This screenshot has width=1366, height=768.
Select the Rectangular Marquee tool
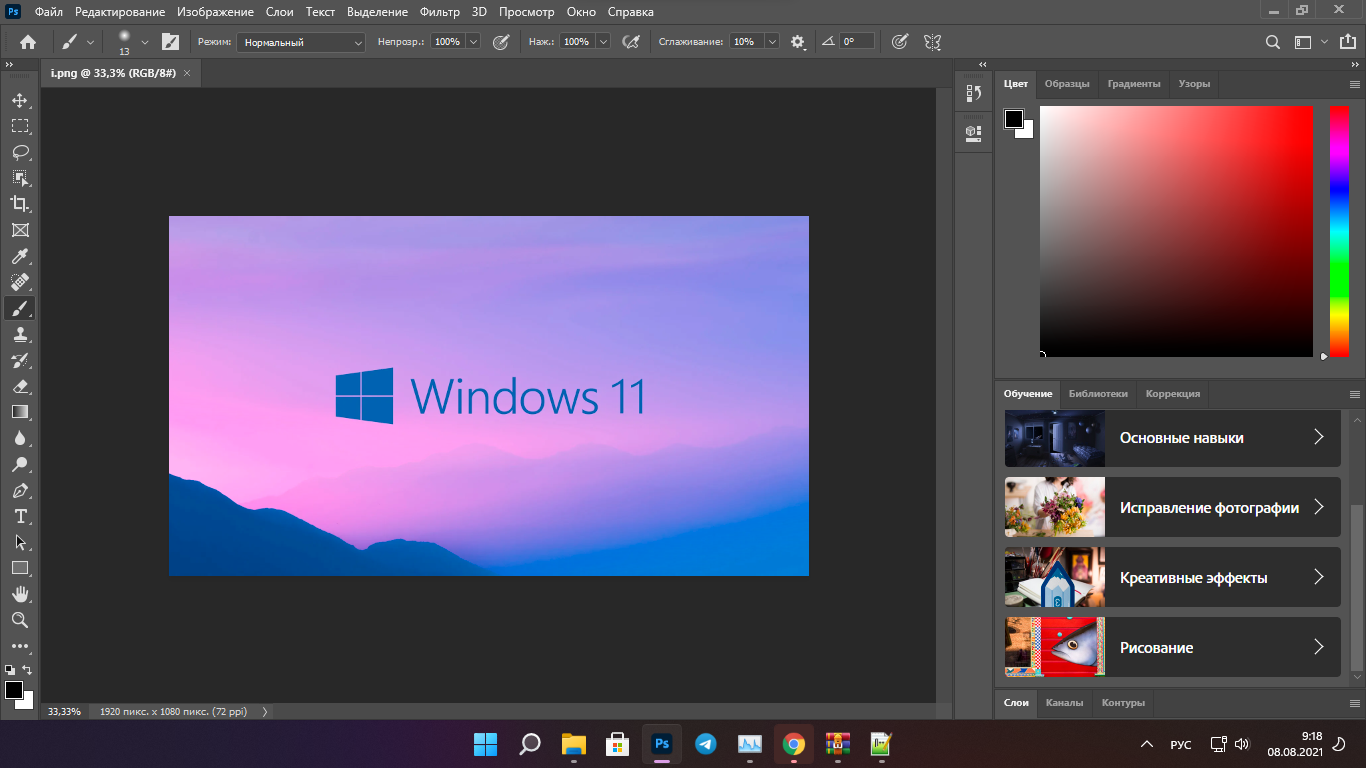coord(20,126)
